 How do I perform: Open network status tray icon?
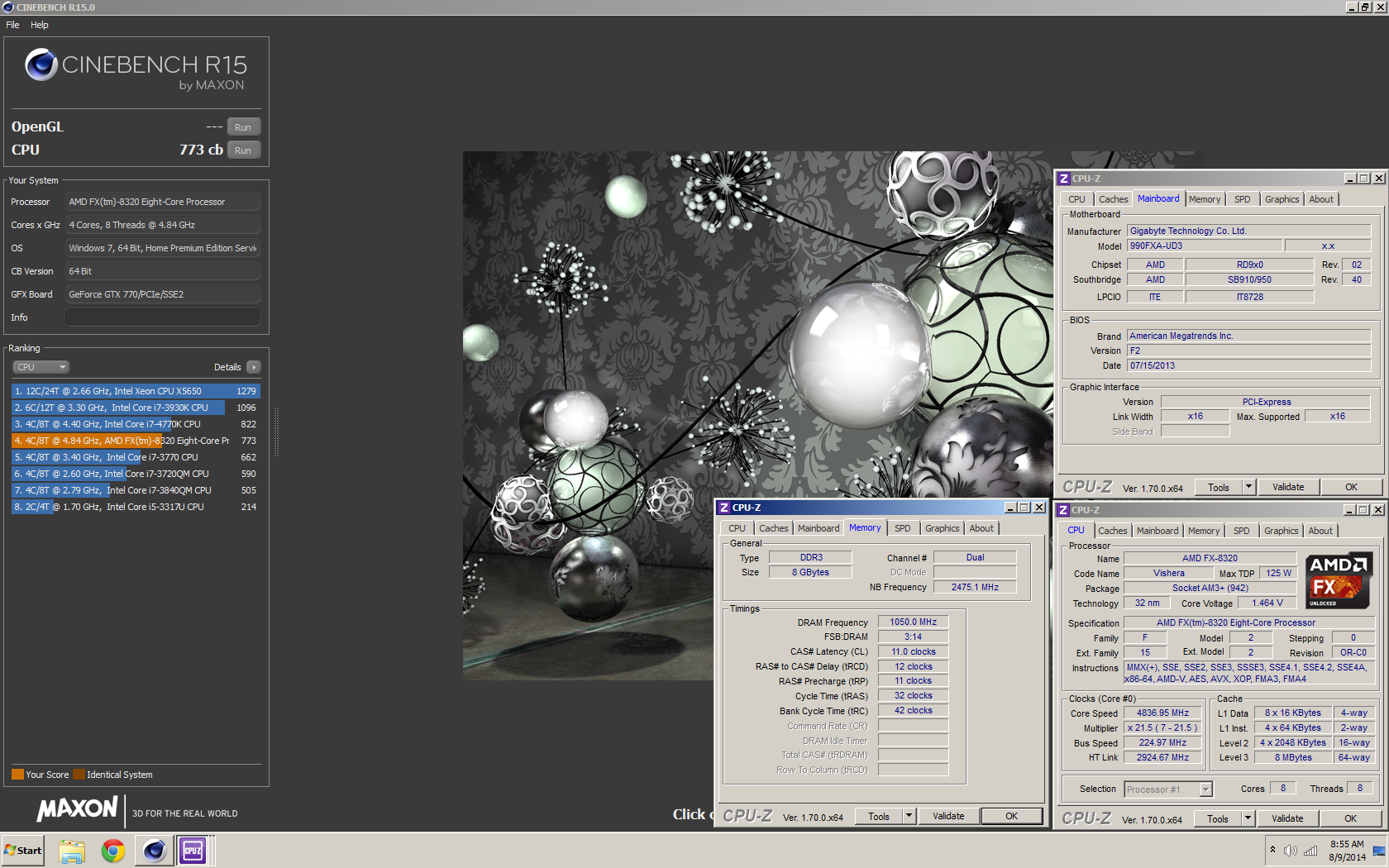1310,851
